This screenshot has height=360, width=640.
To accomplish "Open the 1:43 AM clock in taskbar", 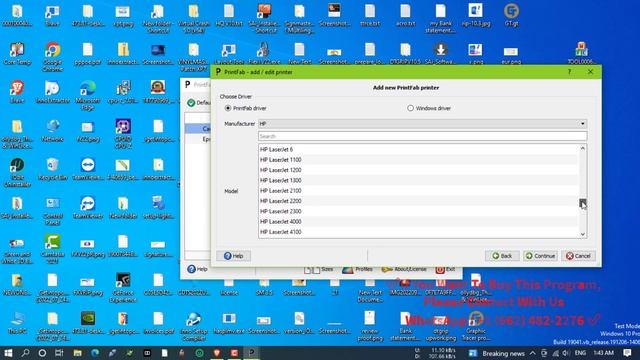I will click(604, 353).
